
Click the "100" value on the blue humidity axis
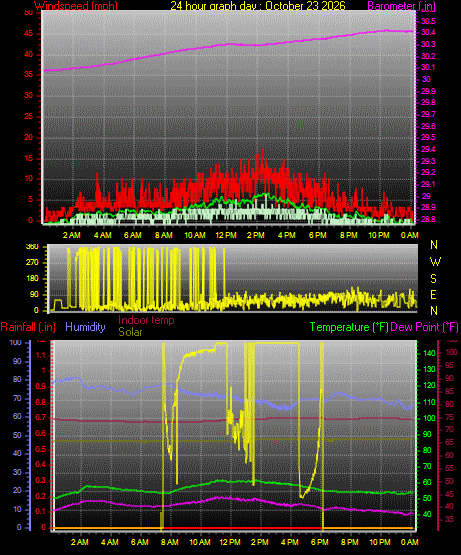click(16, 342)
